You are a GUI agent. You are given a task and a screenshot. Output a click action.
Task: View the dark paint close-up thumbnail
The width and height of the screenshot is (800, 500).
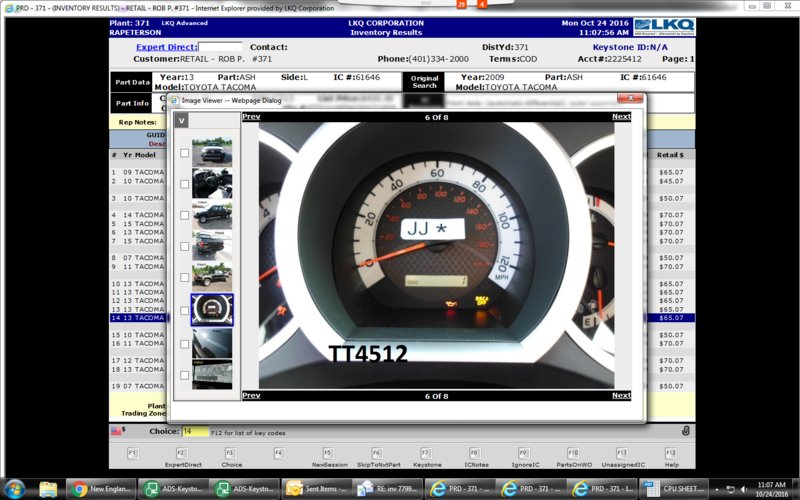coord(212,343)
